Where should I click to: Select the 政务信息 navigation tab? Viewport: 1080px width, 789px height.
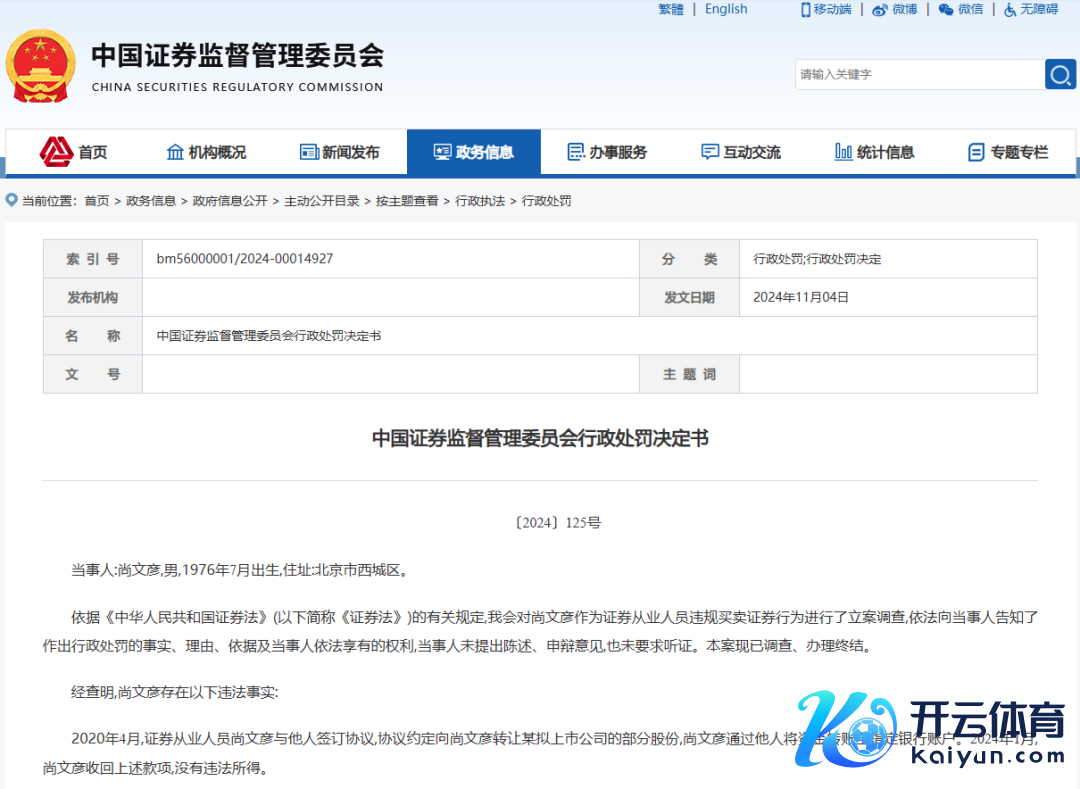[474, 152]
